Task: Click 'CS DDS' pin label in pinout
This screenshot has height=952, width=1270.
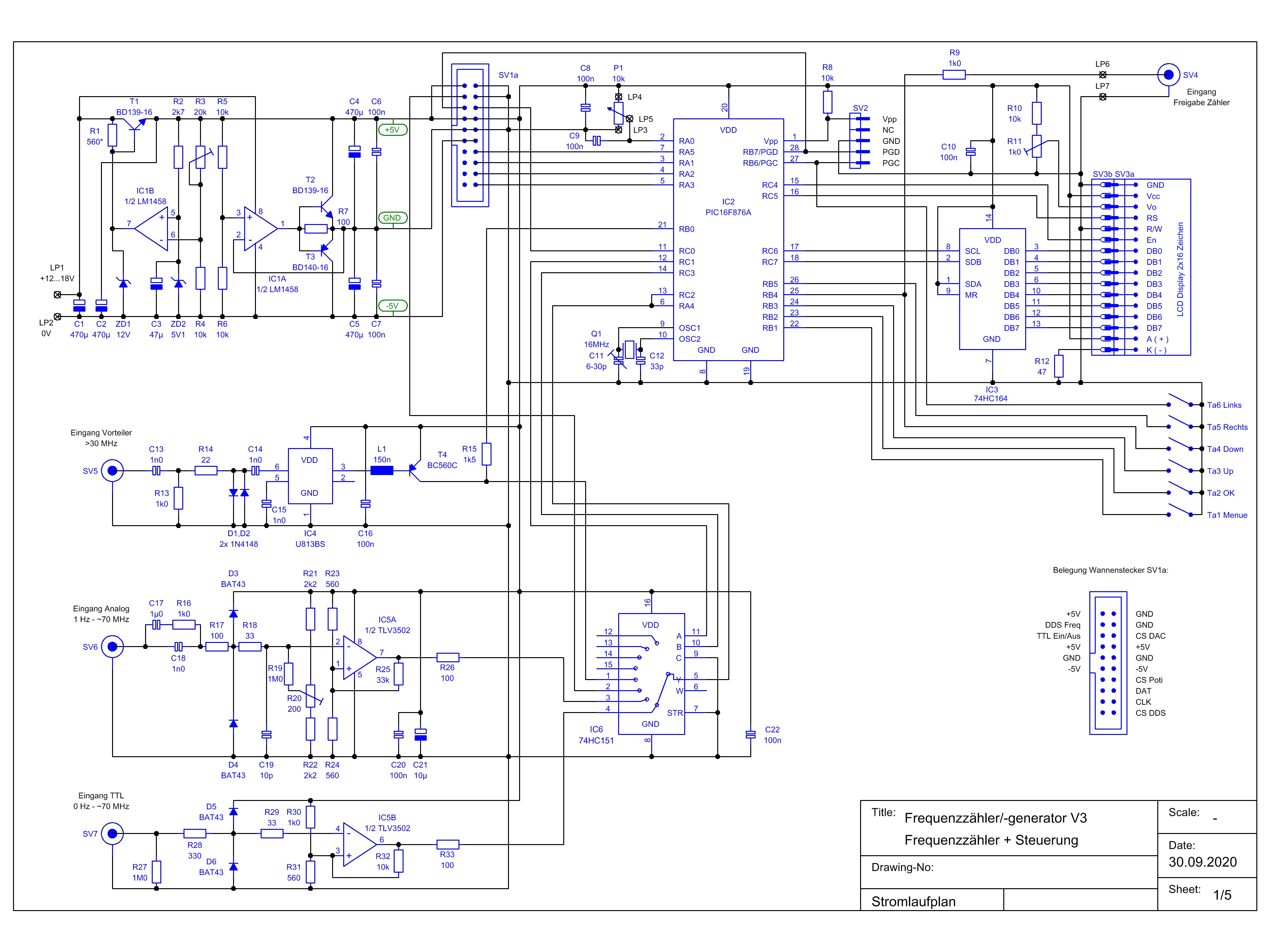Action: point(1151,713)
